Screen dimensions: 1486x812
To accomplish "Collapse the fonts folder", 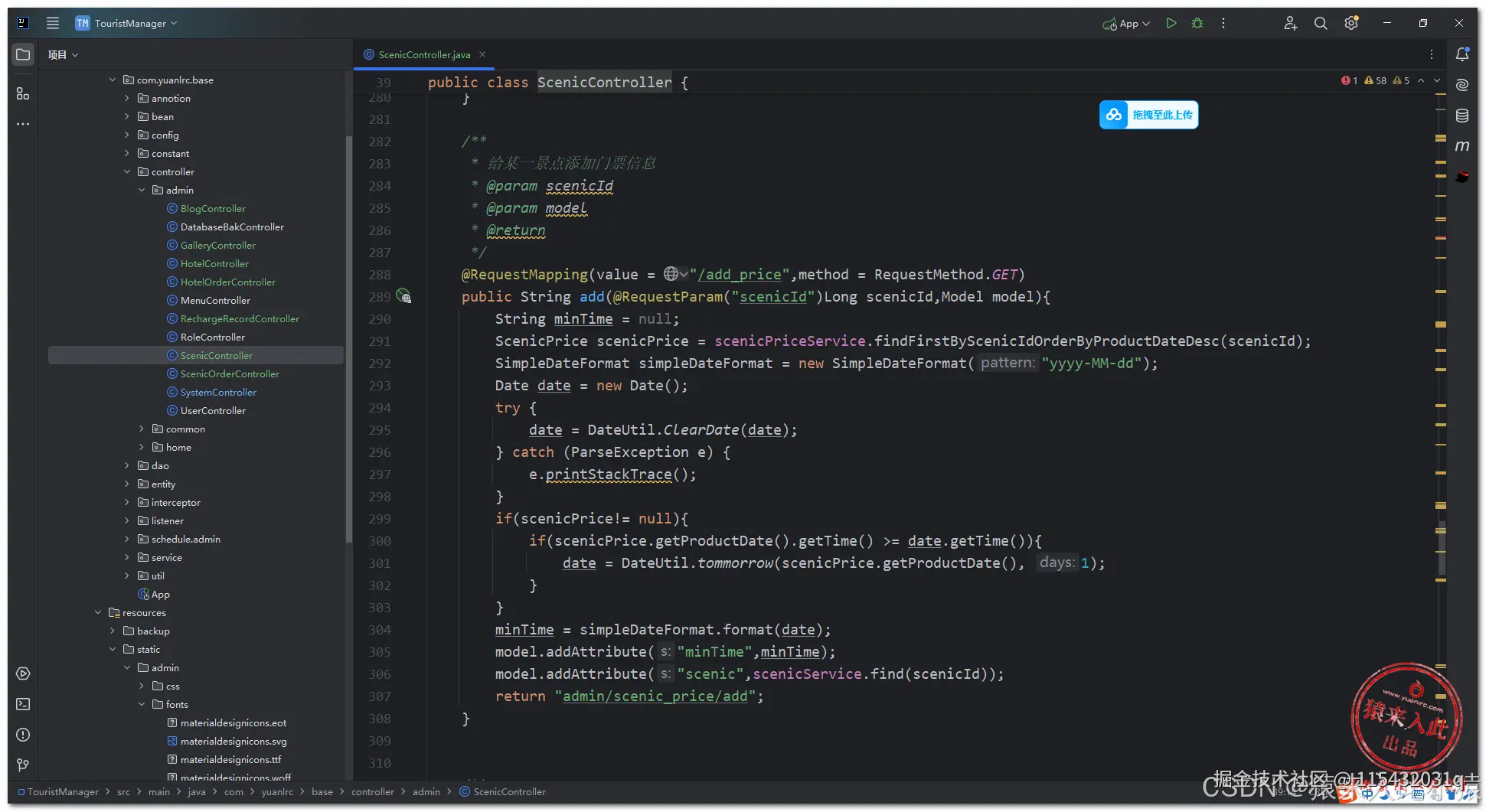I will [x=142, y=704].
